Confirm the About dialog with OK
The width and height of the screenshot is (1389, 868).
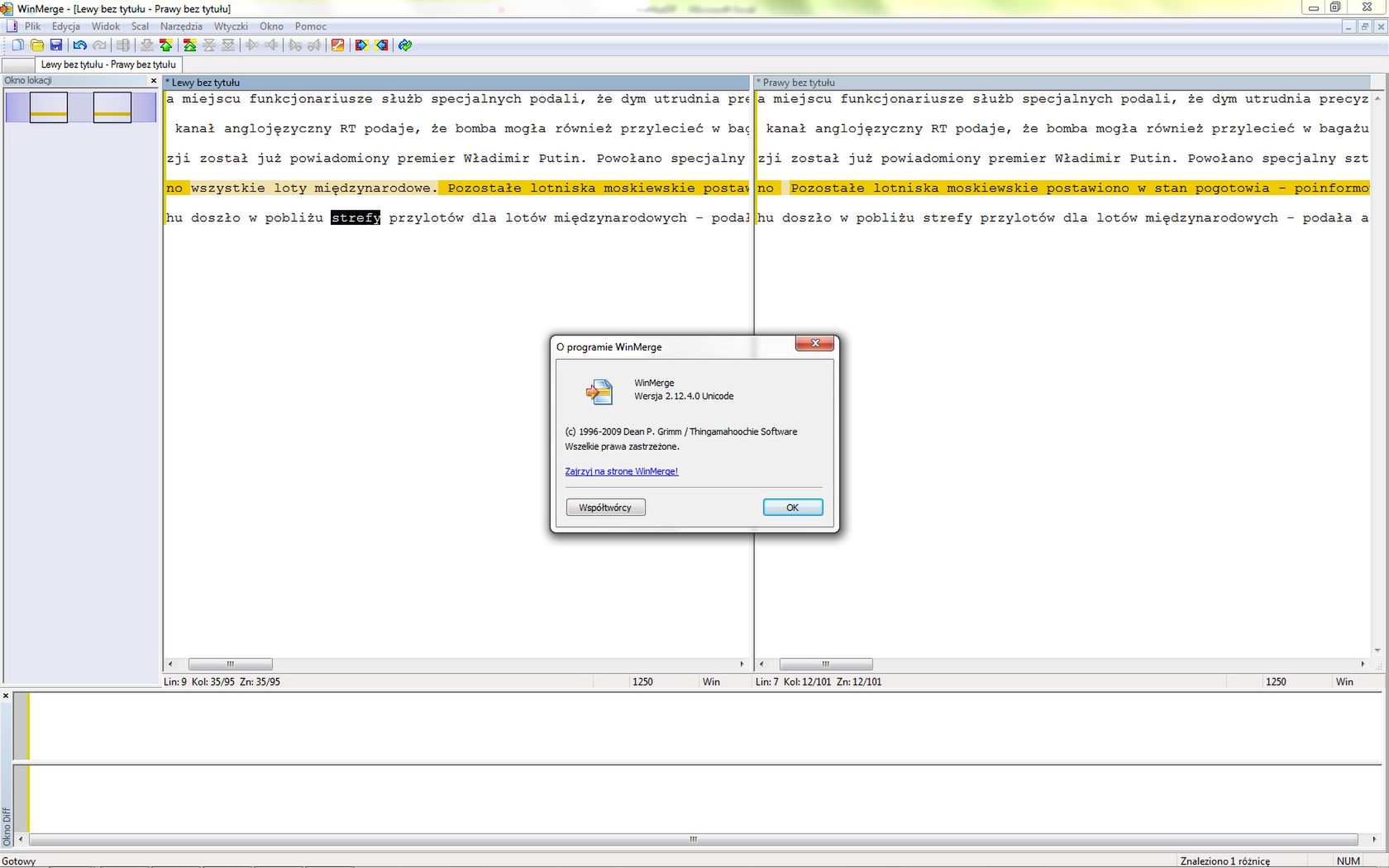(x=792, y=508)
